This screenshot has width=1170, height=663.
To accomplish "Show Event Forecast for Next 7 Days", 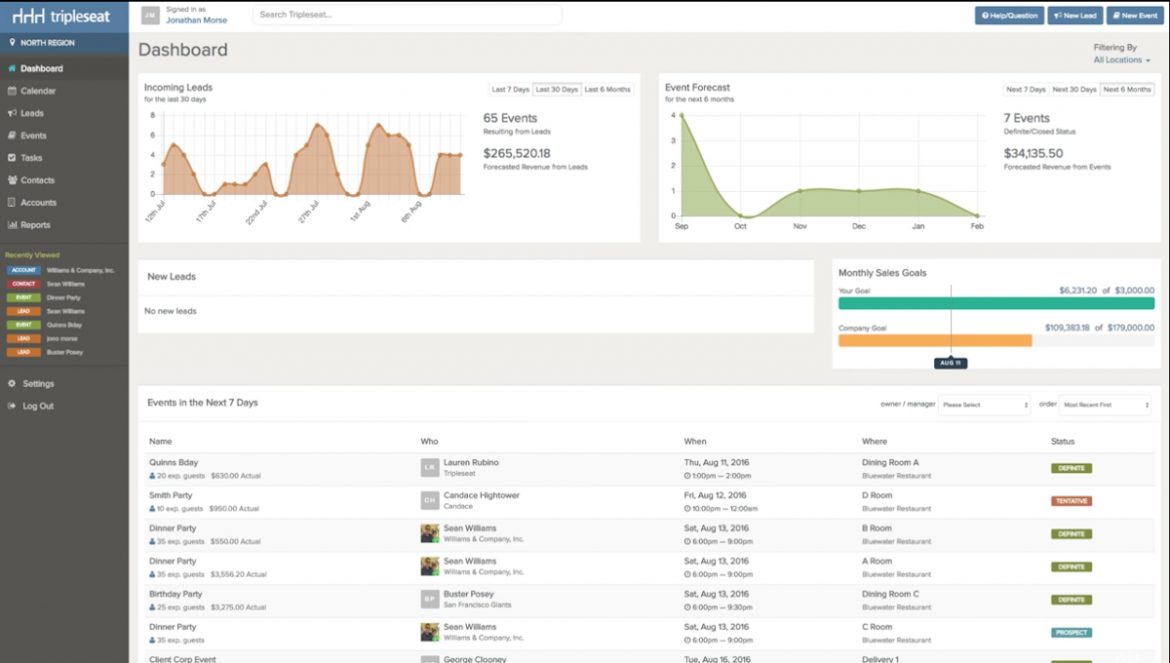I will (x=1027, y=89).
